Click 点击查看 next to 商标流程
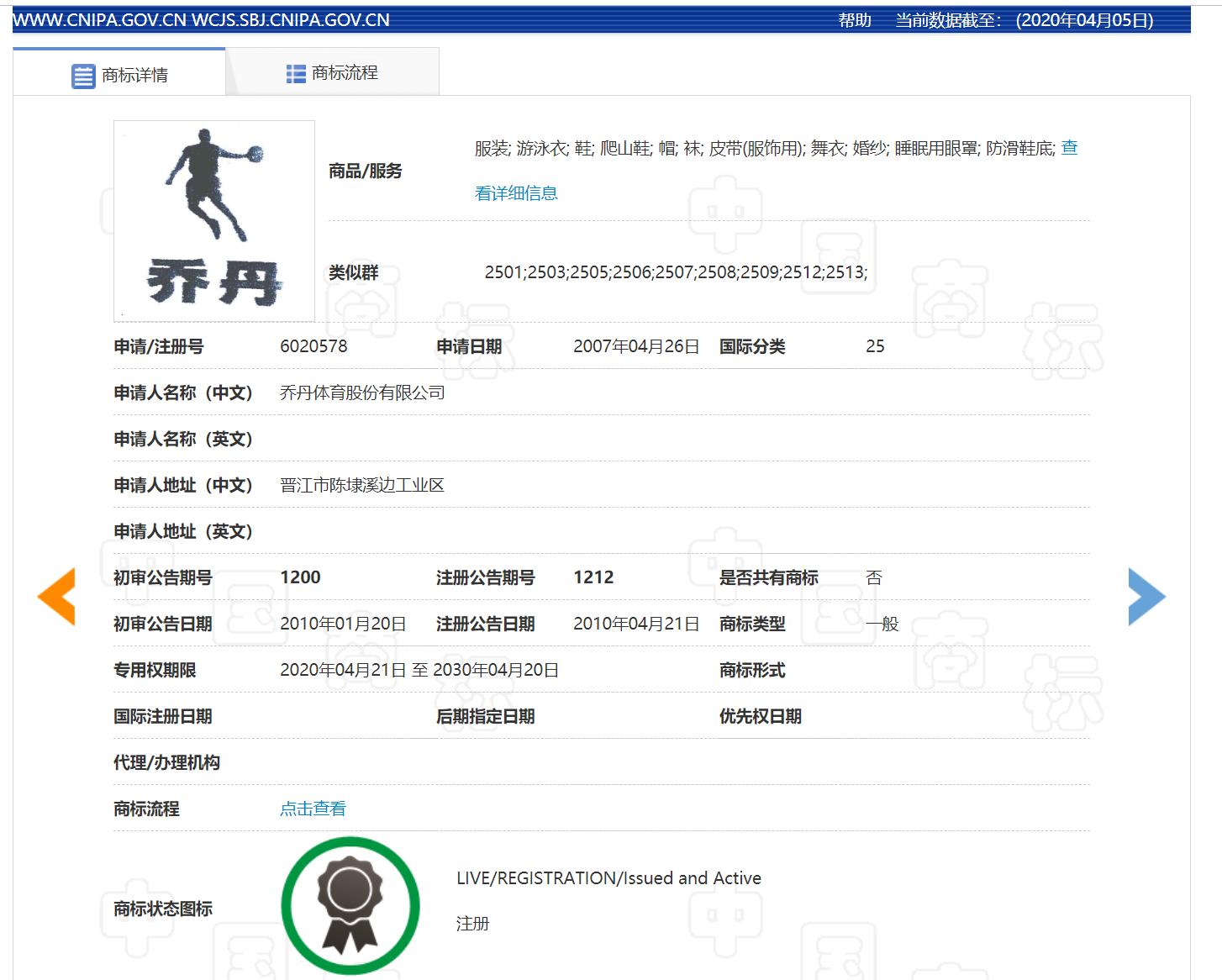This screenshot has height=980, width=1222. tap(313, 808)
